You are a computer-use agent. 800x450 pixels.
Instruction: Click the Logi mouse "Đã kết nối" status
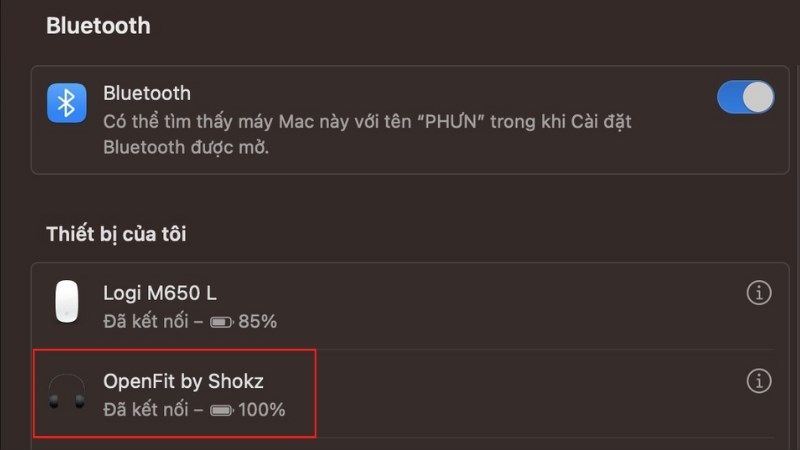coord(147,322)
